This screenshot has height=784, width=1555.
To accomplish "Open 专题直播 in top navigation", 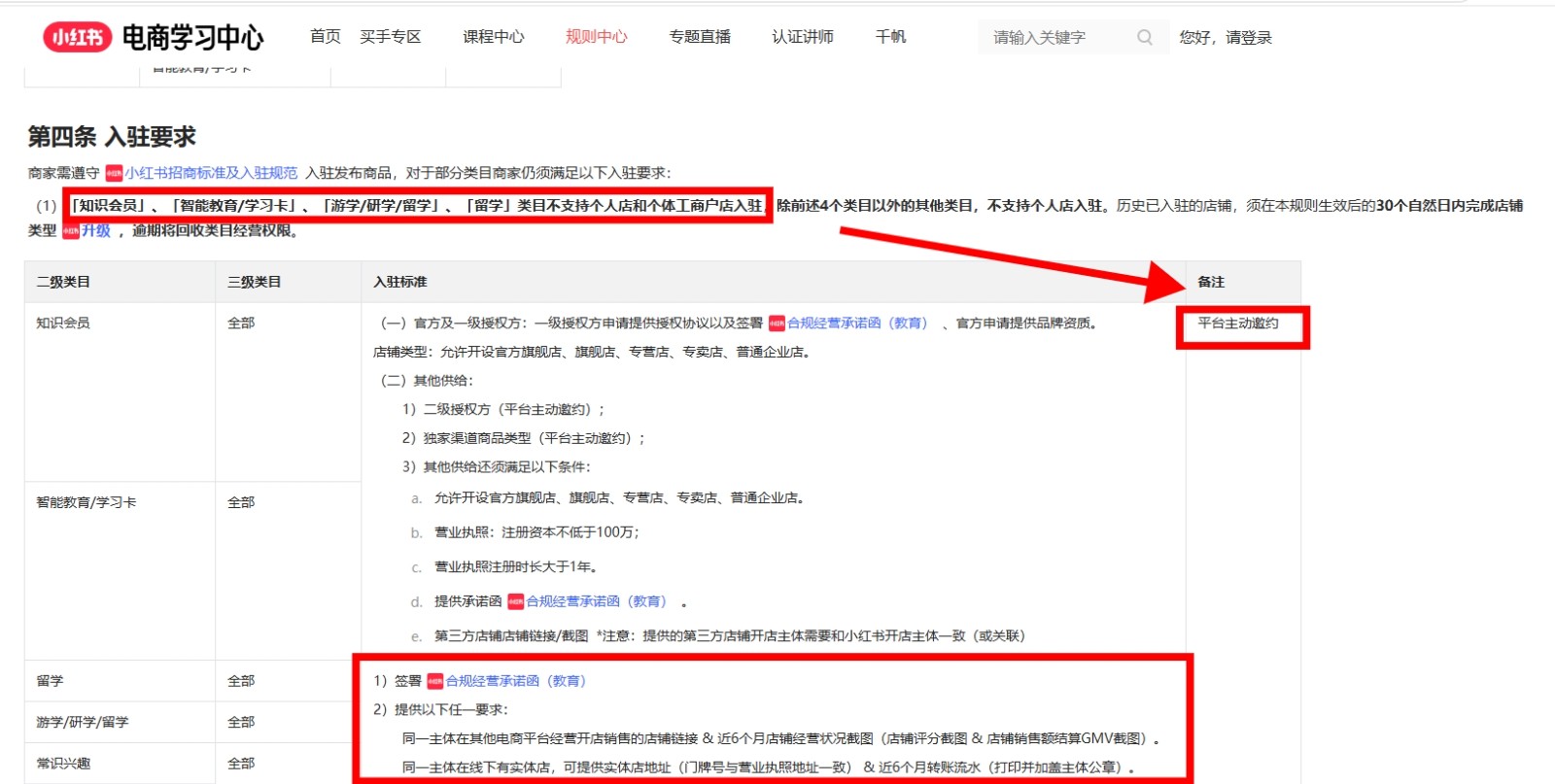I will click(x=700, y=36).
